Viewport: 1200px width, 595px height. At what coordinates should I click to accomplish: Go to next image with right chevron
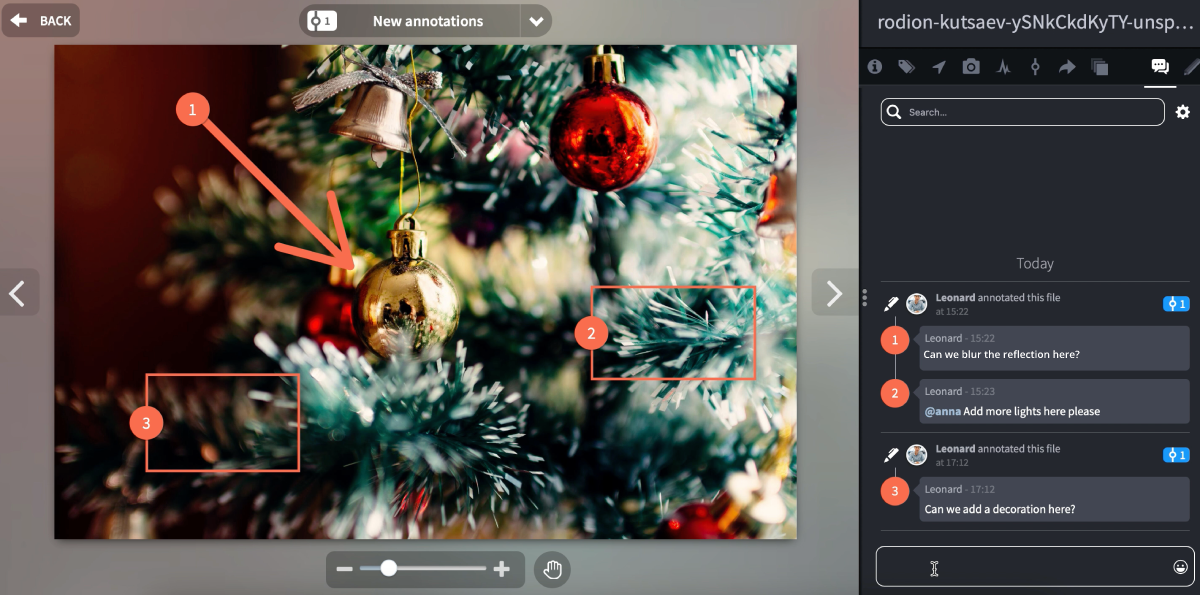click(833, 292)
